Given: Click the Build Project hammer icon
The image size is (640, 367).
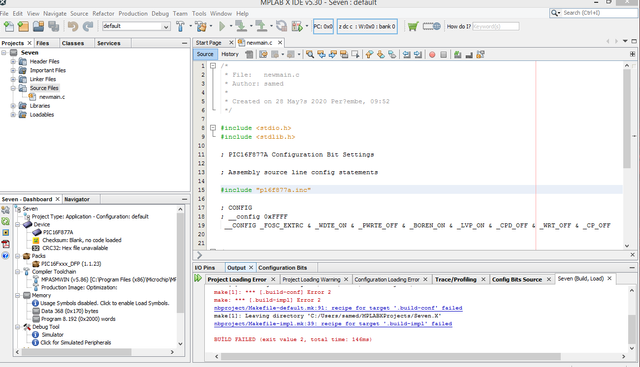Looking at the screenshot, I should tap(180, 27).
